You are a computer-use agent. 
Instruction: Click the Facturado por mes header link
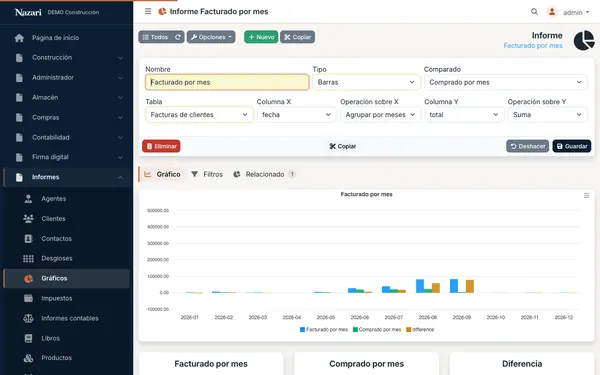pos(533,46)
